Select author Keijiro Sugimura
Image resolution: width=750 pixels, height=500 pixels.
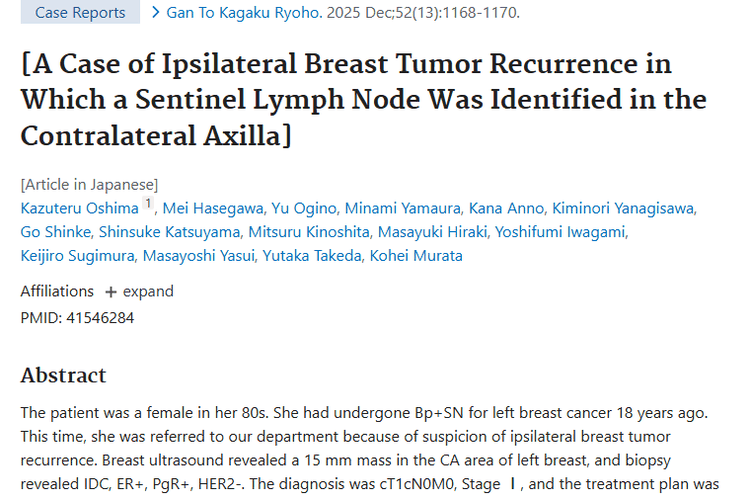(x=77, y=255)
